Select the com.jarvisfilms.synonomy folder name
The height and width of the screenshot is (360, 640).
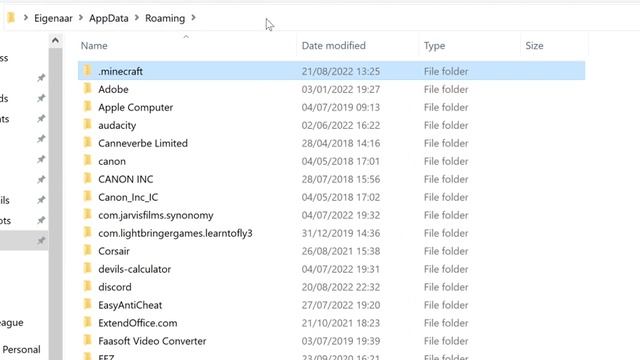coord(156,215)
